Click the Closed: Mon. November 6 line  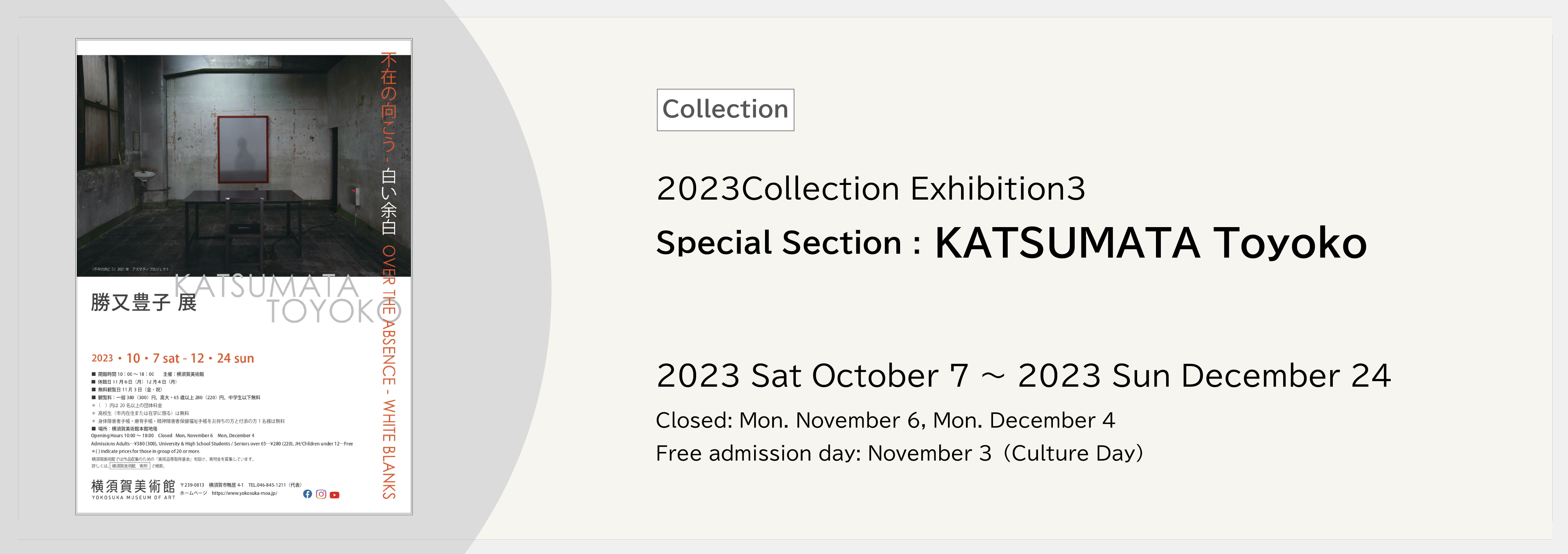[886, 421]
